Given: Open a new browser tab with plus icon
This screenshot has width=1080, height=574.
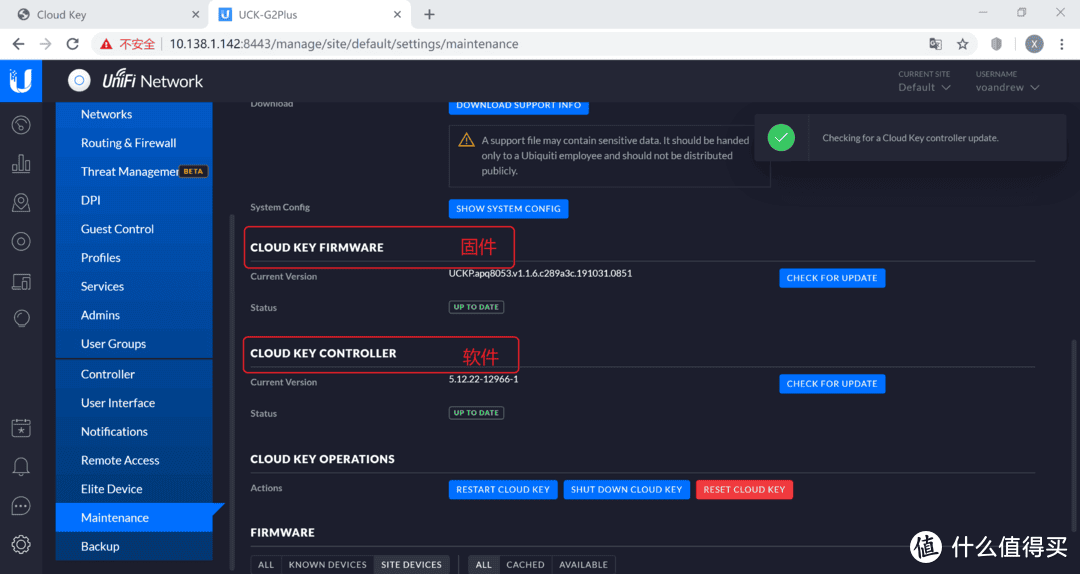Looking at the screenshot, I should (x=429, y=14).
